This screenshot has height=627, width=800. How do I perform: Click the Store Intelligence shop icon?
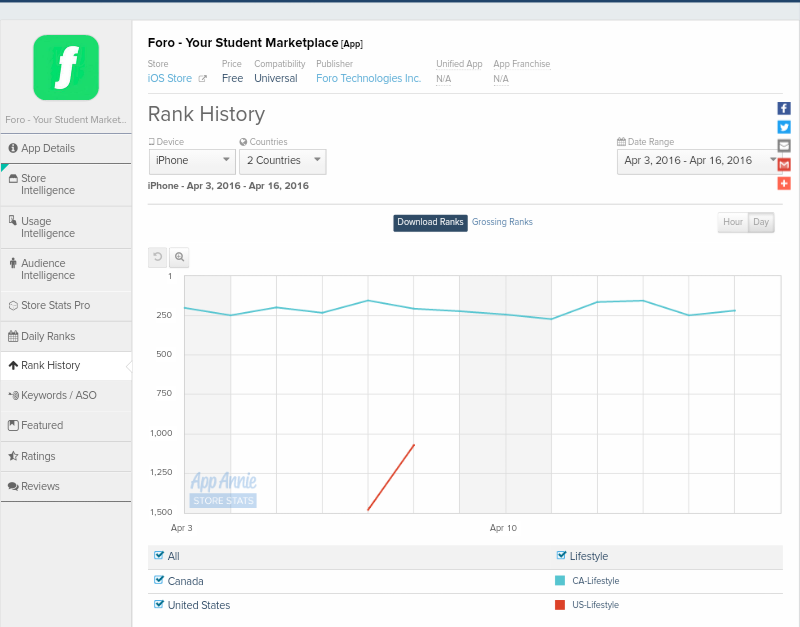point(13,178)
